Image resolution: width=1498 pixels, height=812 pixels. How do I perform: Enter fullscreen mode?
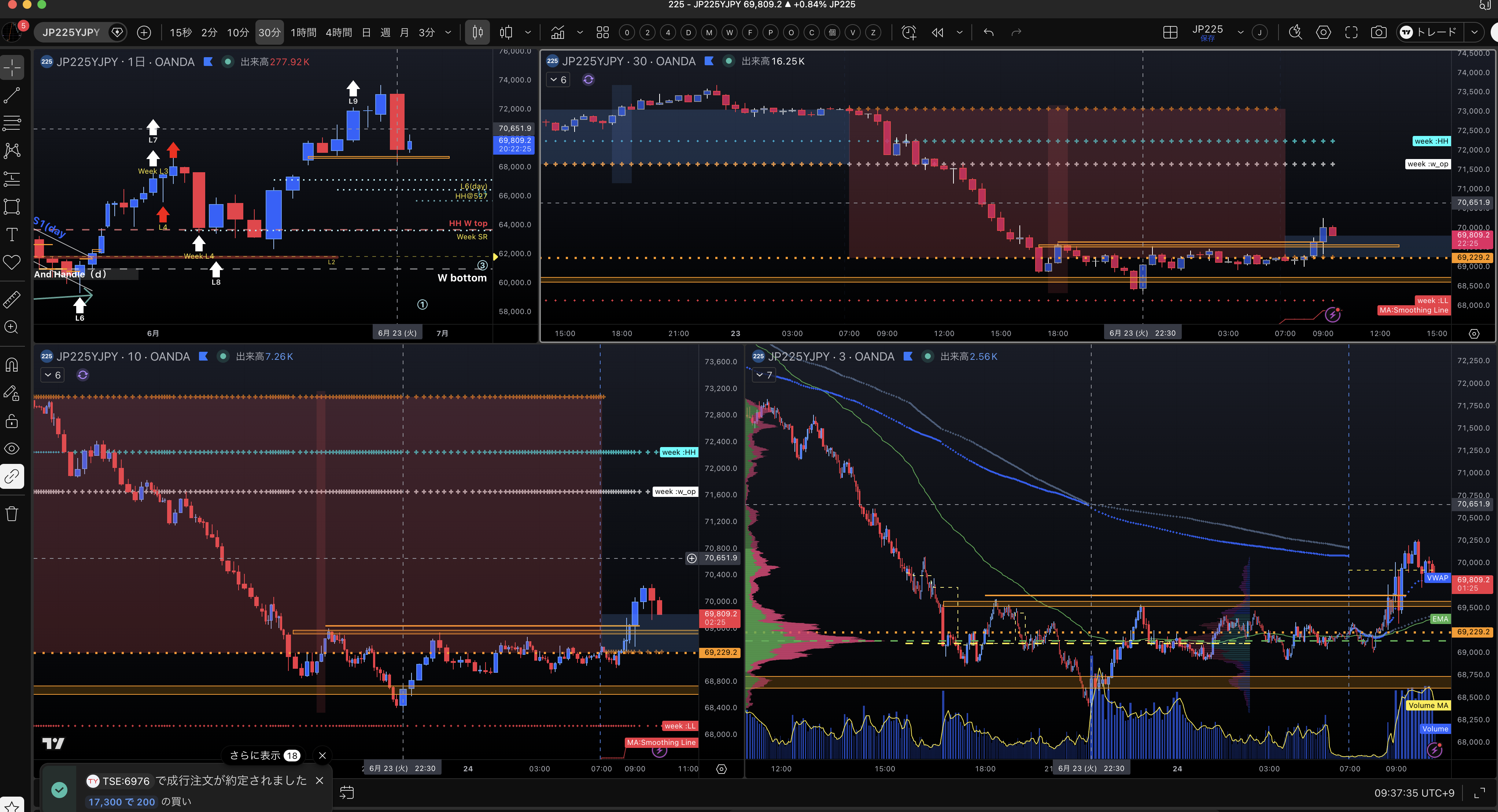tap(1351, 33)
